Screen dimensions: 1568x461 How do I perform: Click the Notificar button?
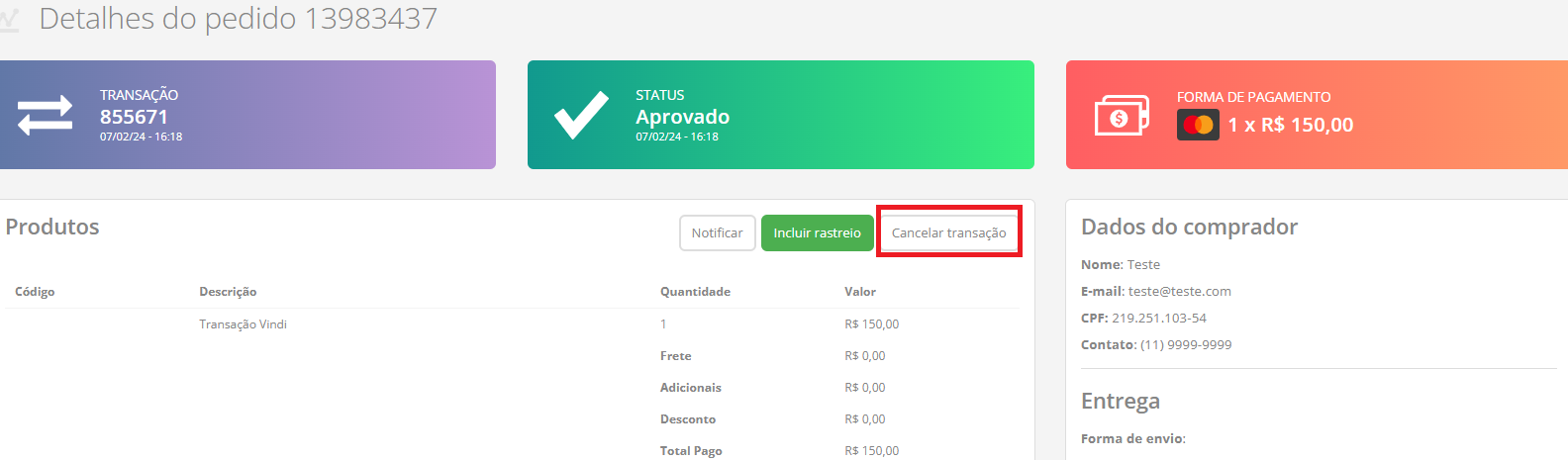(718, 233)
